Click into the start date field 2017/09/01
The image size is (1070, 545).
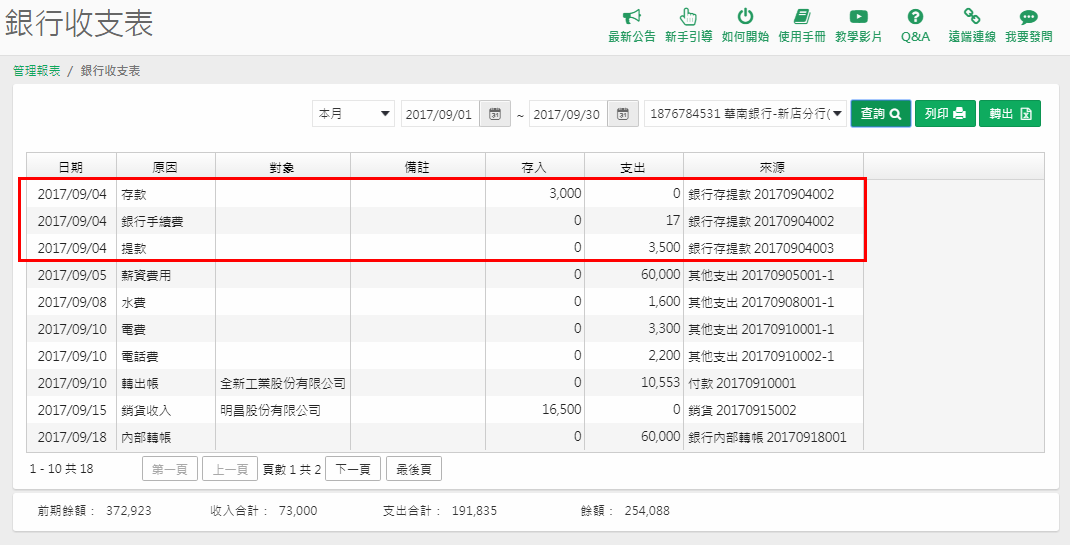coord(440,114)
